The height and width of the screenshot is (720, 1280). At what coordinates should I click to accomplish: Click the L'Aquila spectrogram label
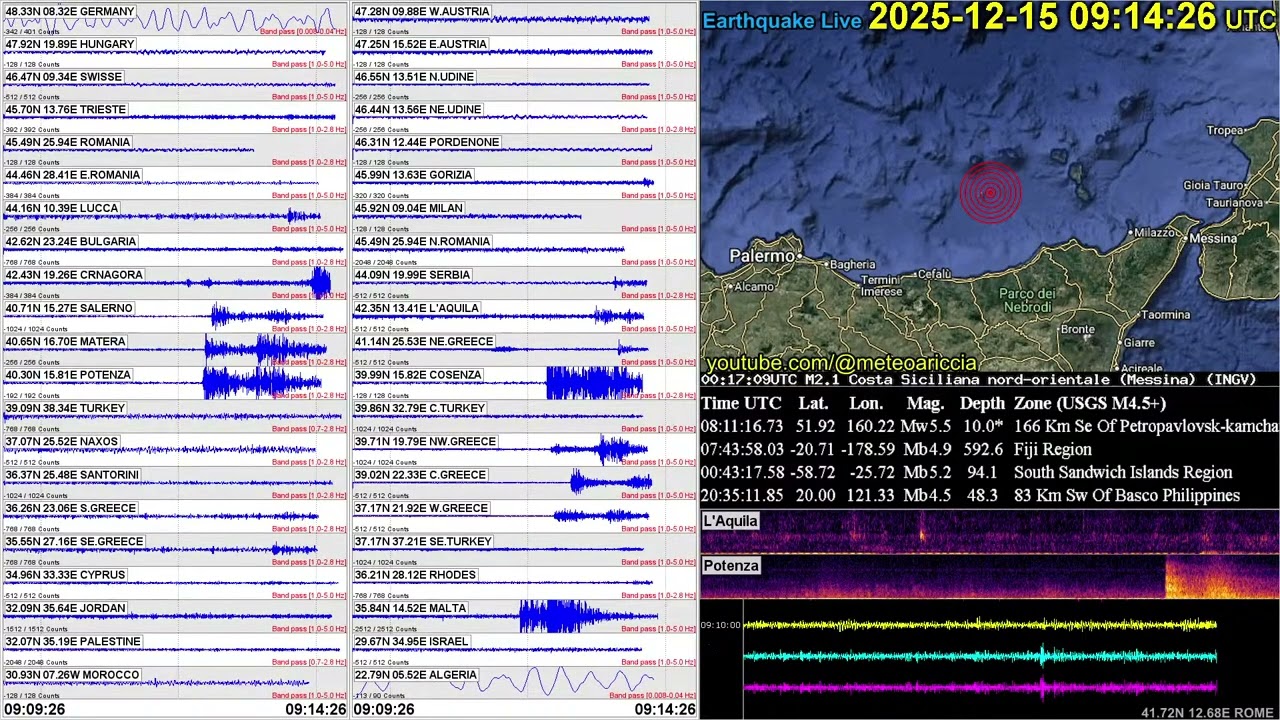pos(731,521)
